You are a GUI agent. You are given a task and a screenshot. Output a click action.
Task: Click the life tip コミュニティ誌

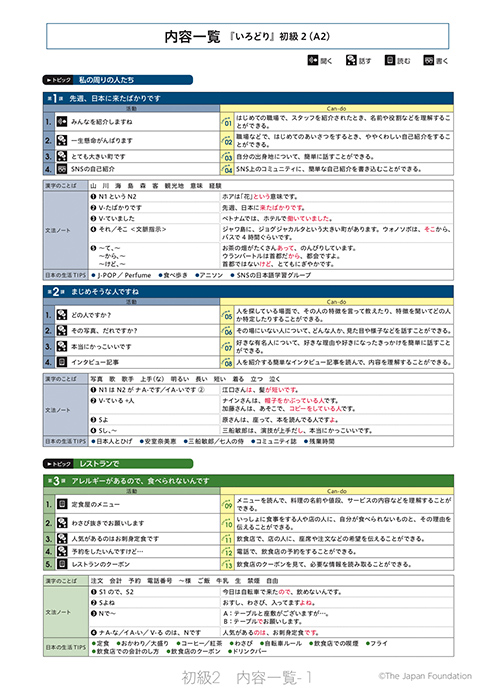pyautogui.click(x=273, y=441)
